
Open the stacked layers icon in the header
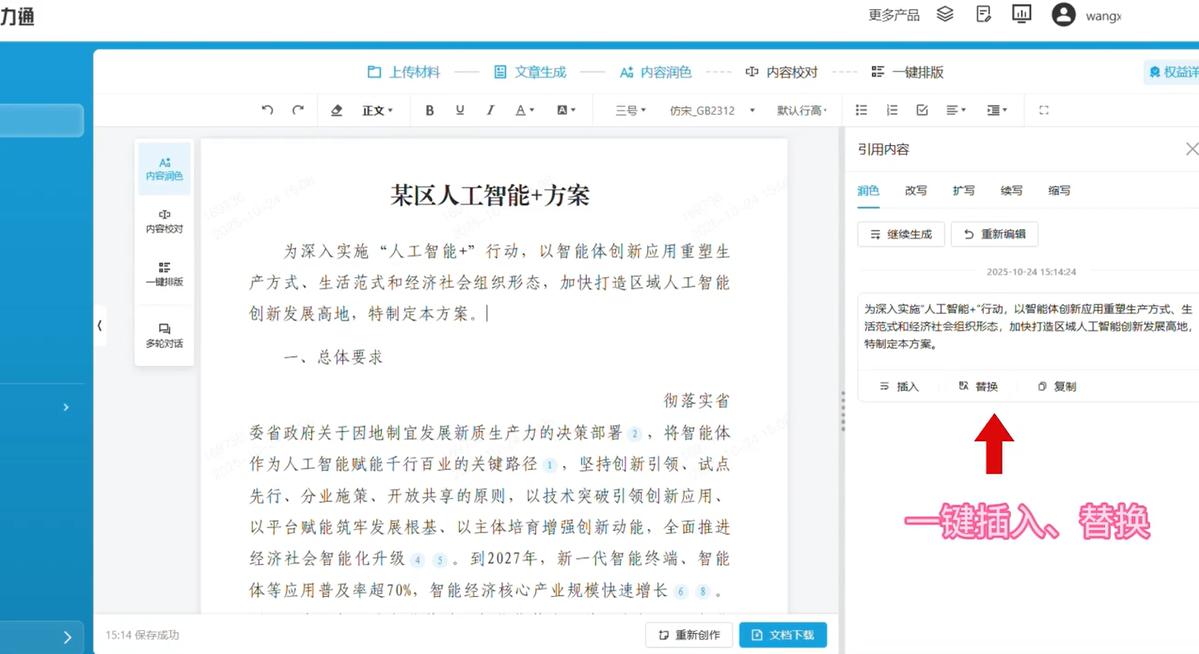click(x=945, y=14)
